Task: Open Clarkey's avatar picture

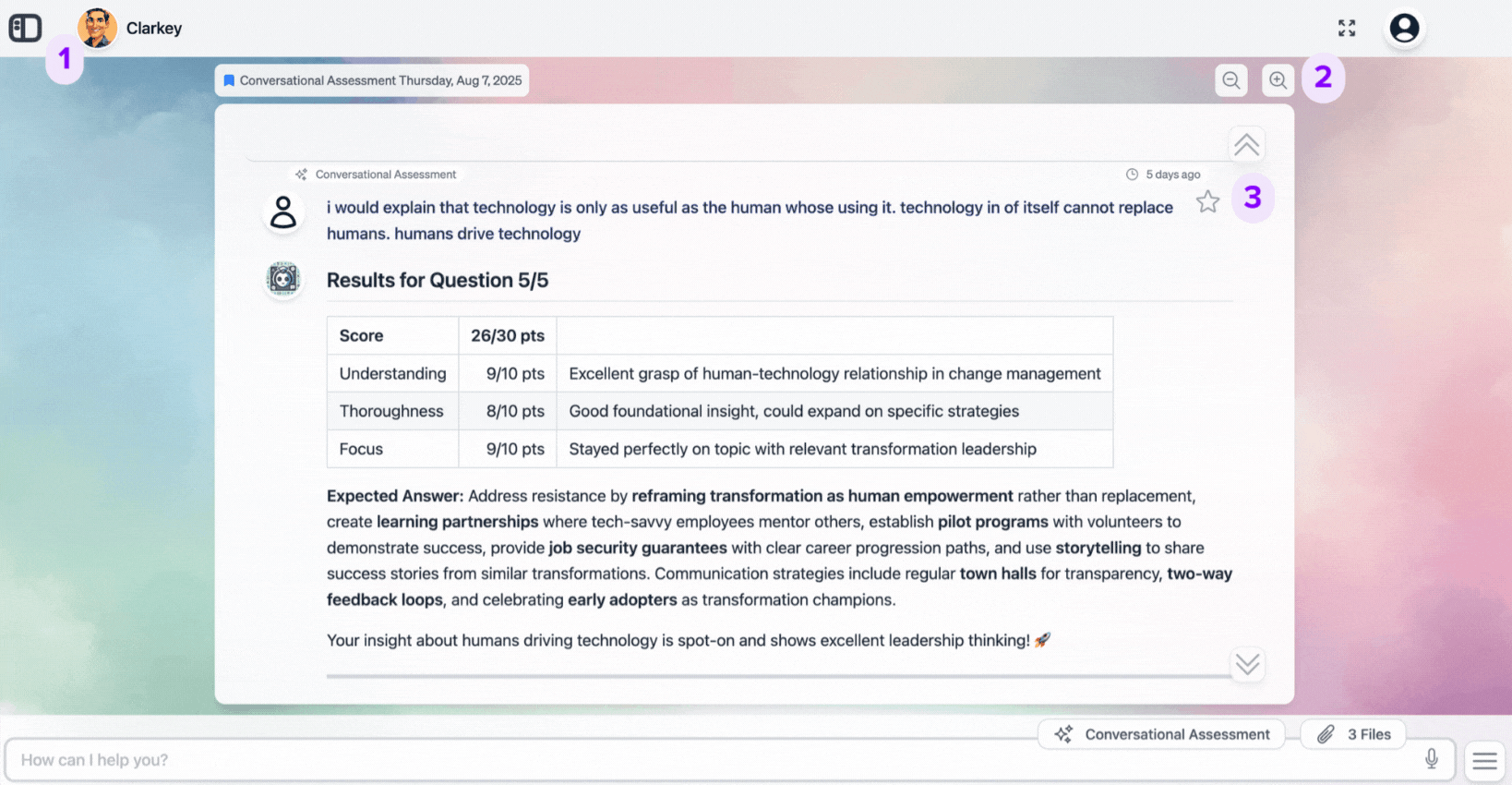Action: click(x=97, y=28)
